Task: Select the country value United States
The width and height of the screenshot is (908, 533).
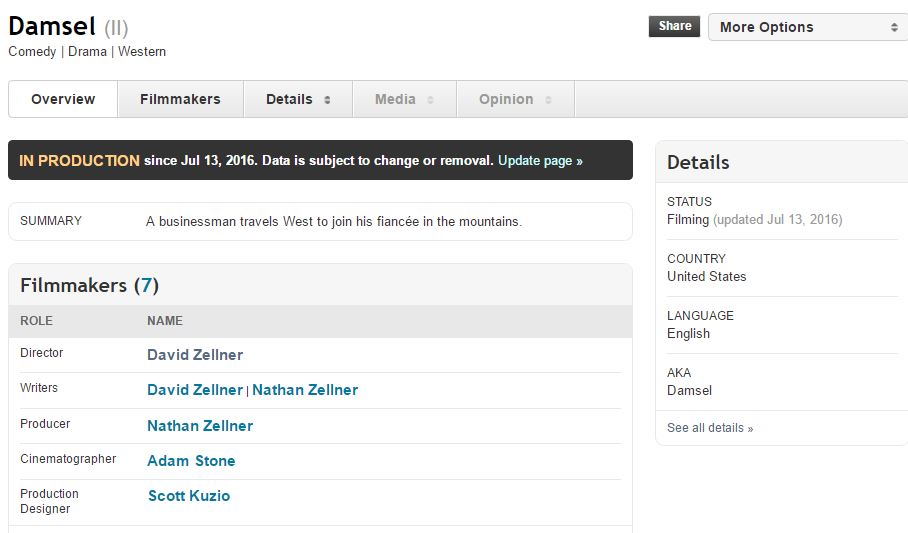Action: click(706, 276)
